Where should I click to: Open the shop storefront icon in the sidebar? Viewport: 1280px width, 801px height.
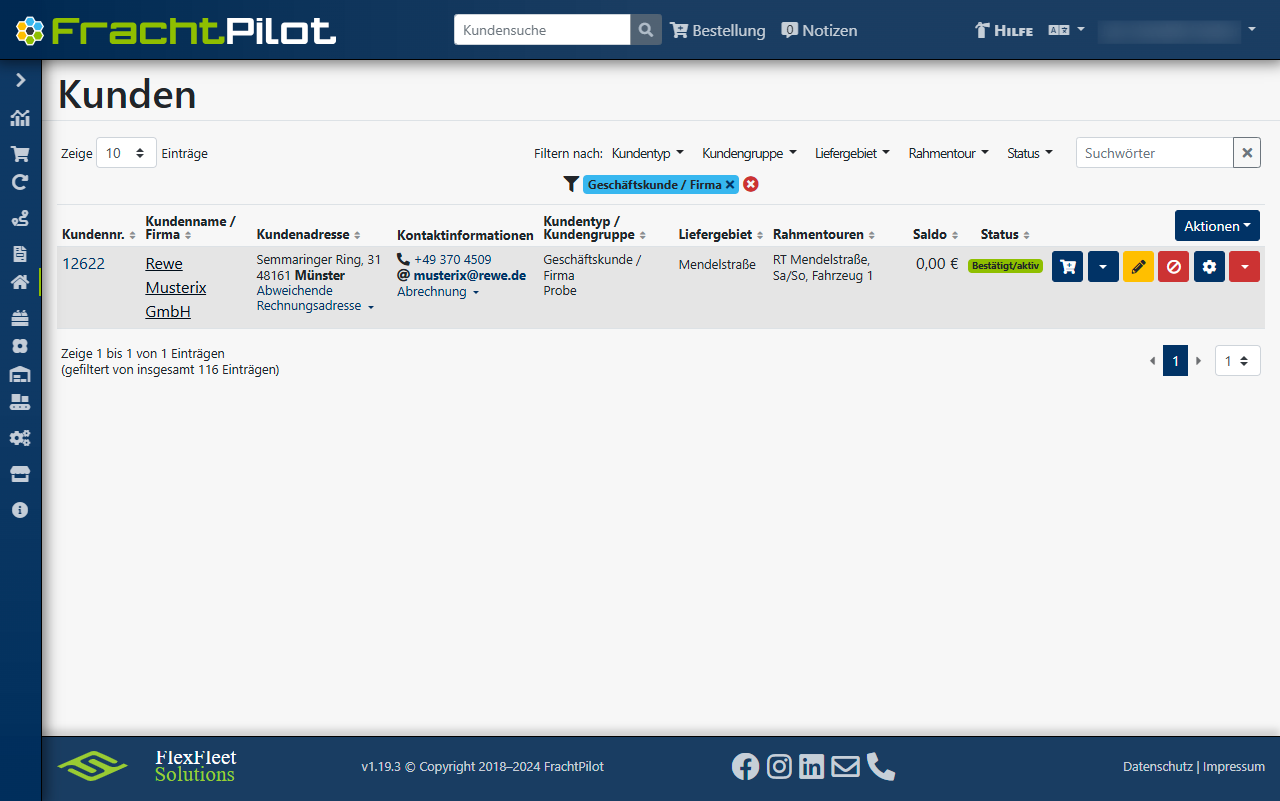[20, 474]
